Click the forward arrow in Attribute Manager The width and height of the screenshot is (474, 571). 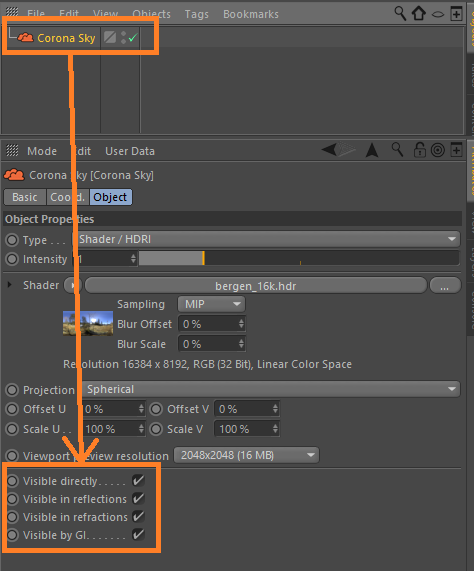click(x=347, y=149)
